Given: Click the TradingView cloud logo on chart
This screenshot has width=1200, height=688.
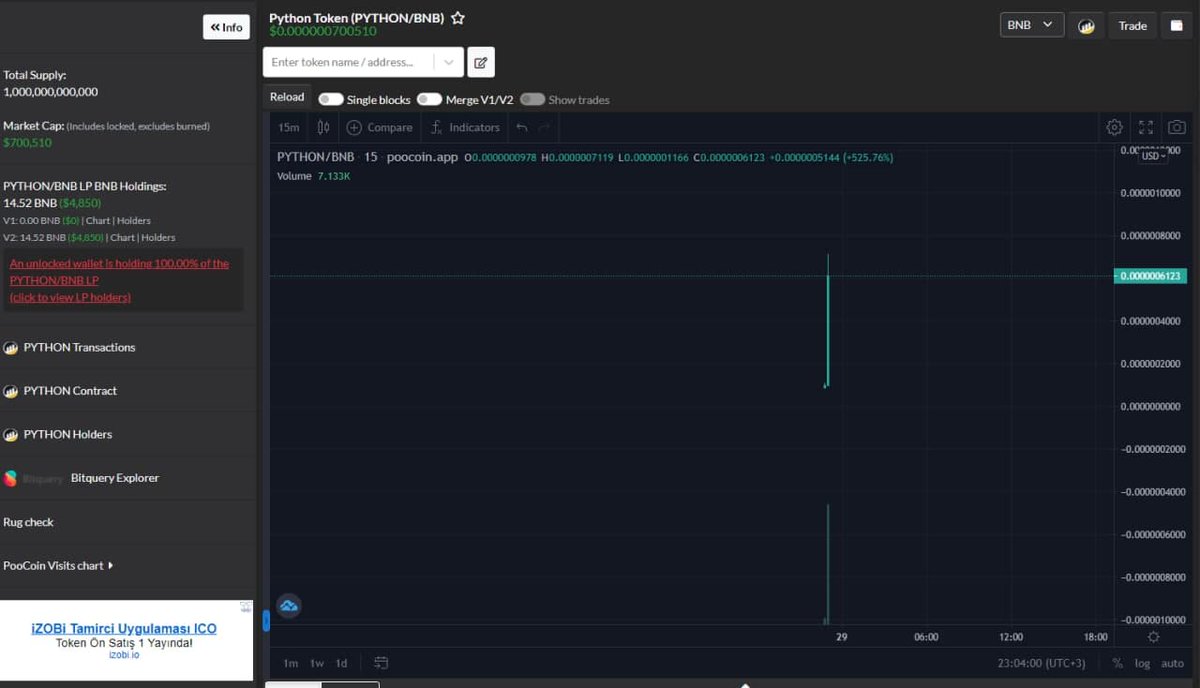Looking at the screenshot, I should click(289, 606).
